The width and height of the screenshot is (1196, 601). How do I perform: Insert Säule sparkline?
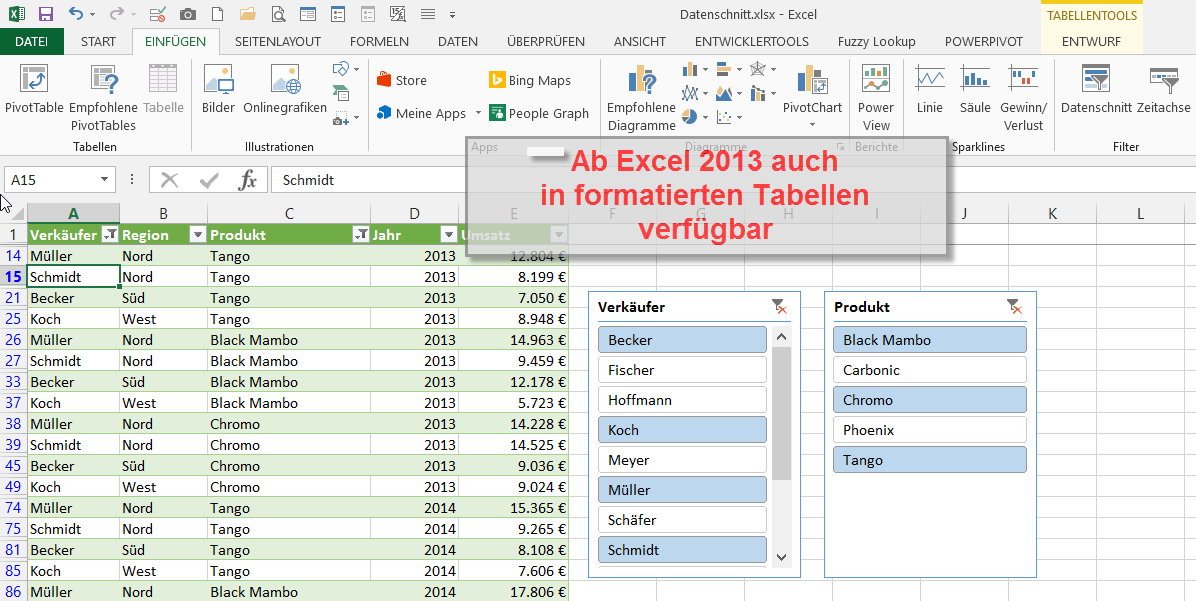click(975, 90)
